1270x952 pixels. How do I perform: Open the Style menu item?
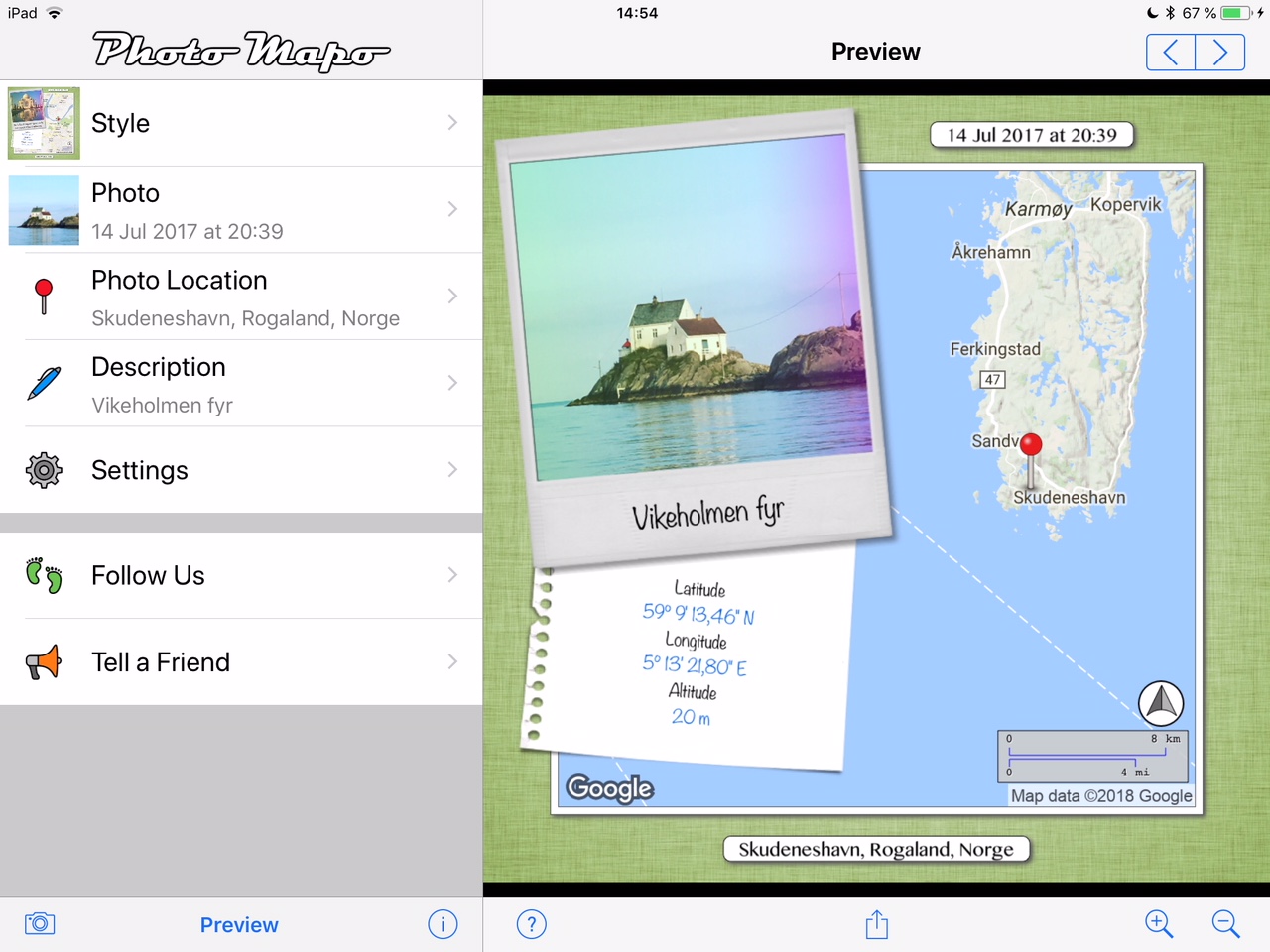coord(241,123)
